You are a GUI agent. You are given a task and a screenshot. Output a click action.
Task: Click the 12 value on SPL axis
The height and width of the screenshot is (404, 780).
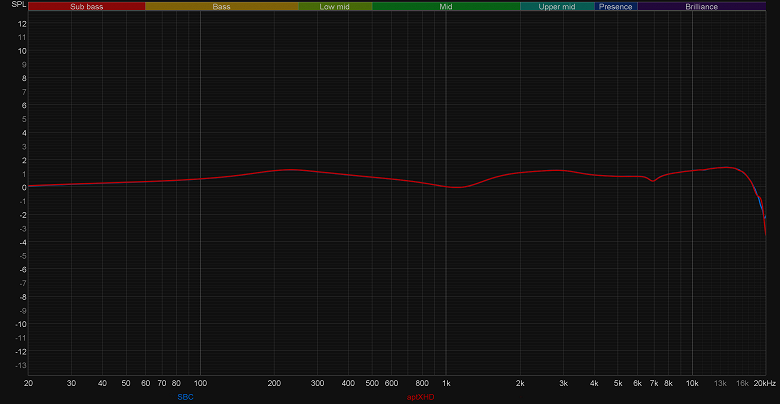point(23,23)
